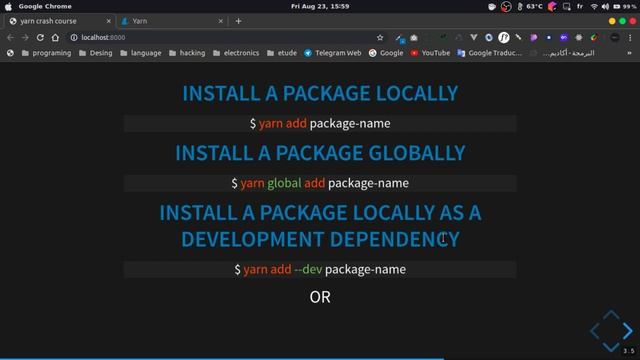Open the YouTube bookmark

point(430,53)
